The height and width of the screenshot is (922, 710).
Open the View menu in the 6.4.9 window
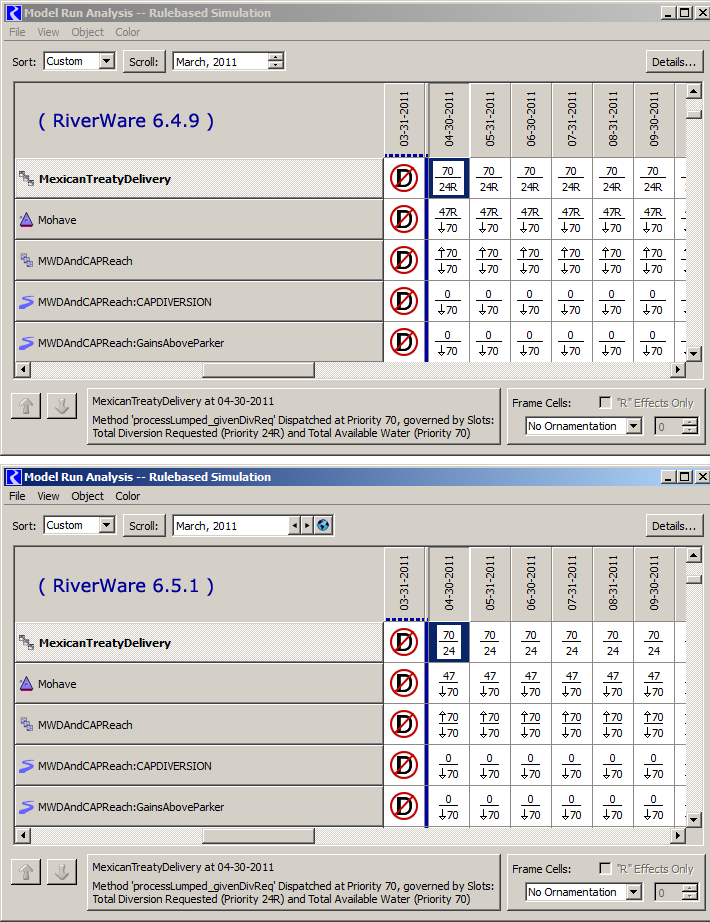(48, 32)
